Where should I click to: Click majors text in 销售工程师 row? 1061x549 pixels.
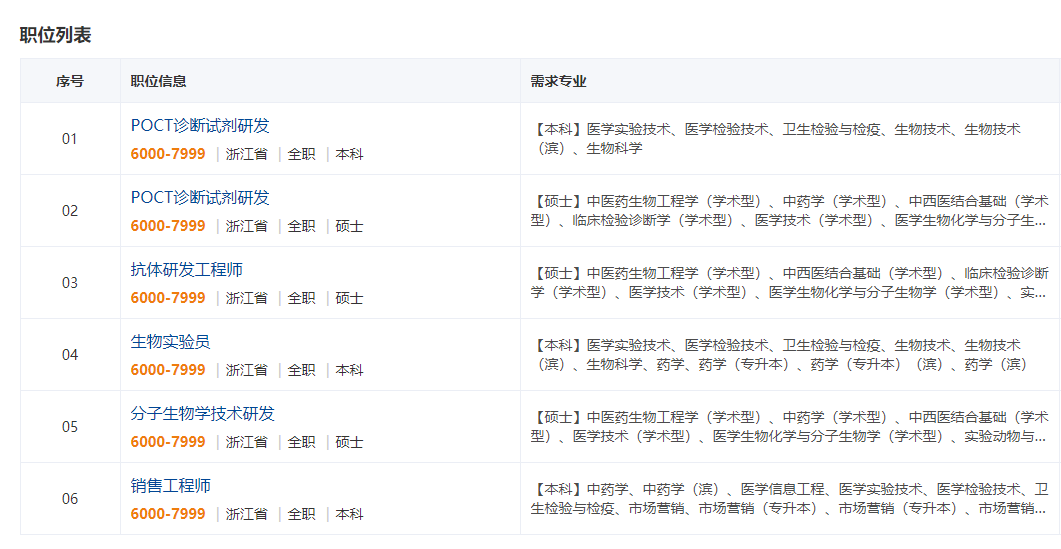[x=788, y=498]
